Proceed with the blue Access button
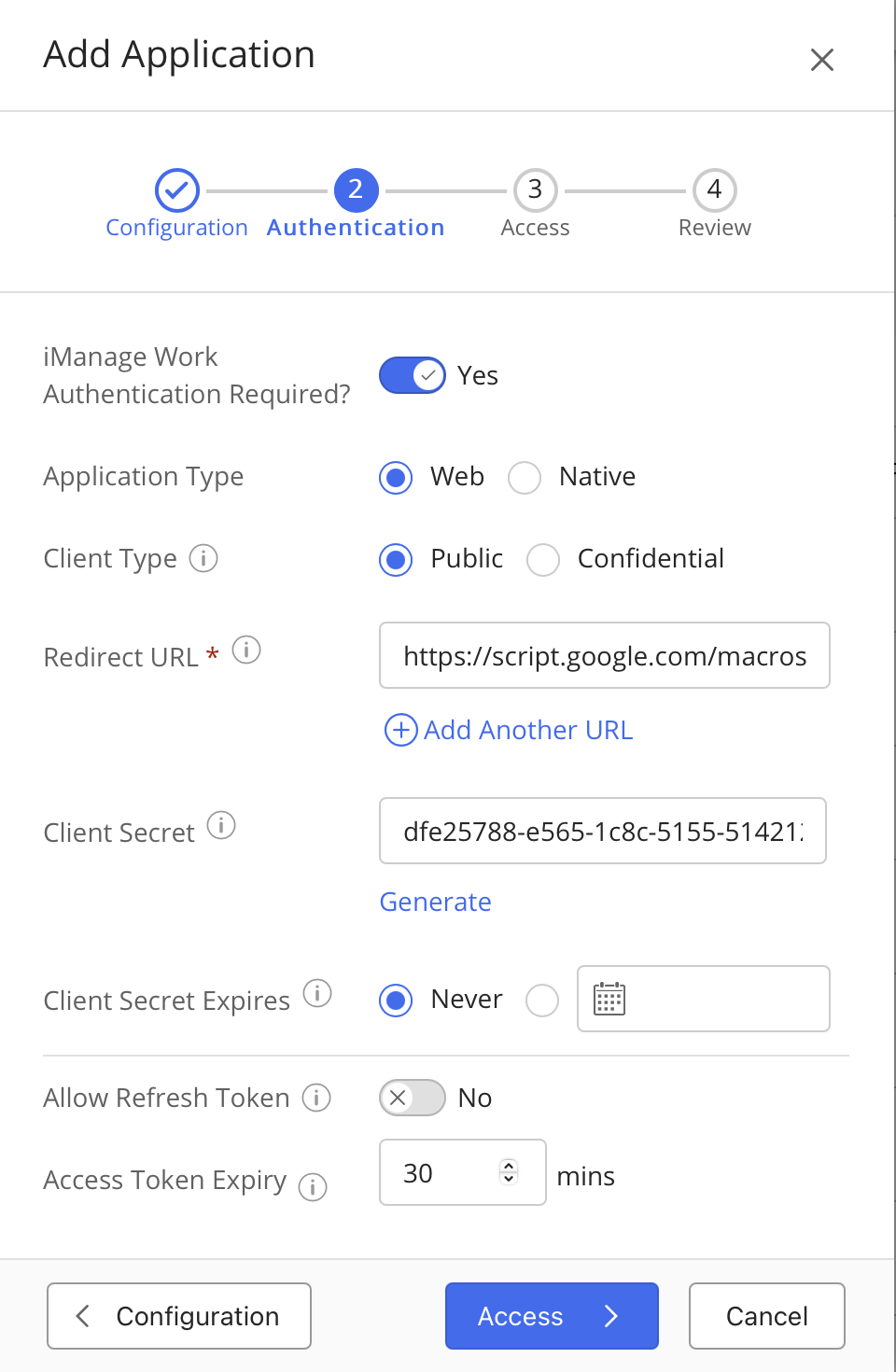 (x=552, y=1316)
